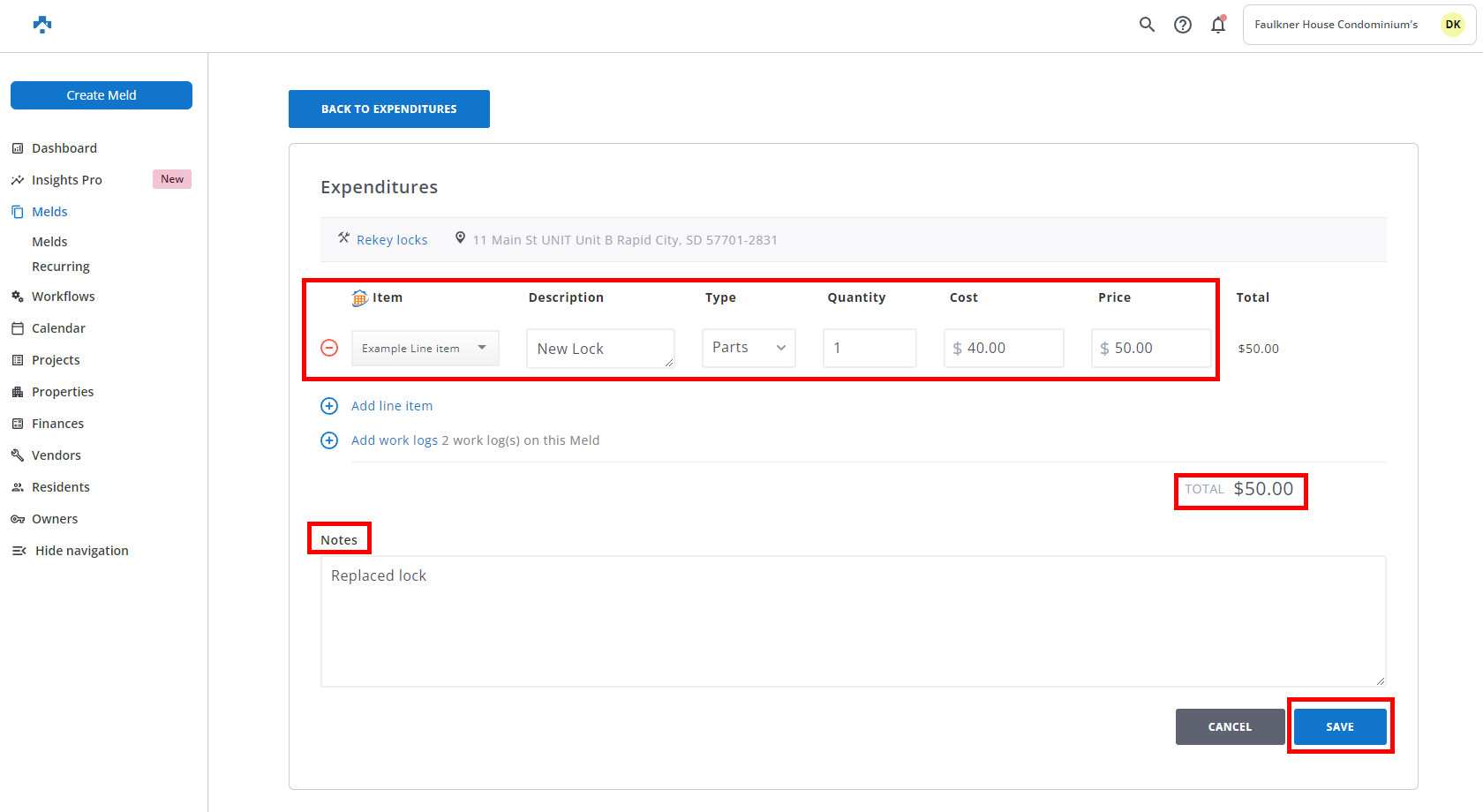Expand the Parts type dropdown
The height and width of the screenshot is (812, 1483).
(x=749, y=348)
